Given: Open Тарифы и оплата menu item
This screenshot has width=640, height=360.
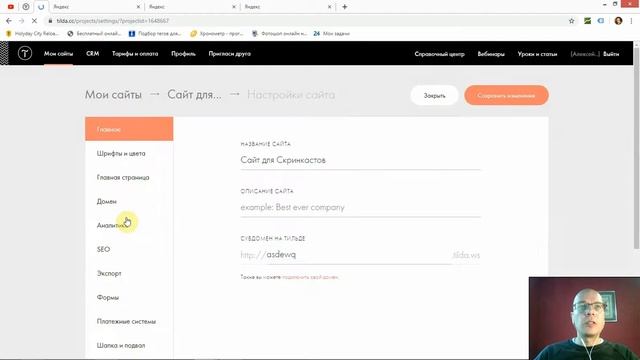Looking at the screenshot, I should (x=135, y=53).
